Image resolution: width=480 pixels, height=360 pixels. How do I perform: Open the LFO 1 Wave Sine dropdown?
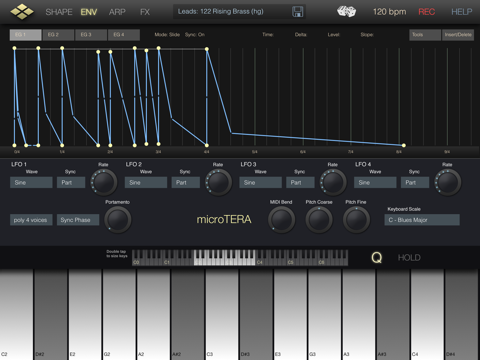coord(31,182)
